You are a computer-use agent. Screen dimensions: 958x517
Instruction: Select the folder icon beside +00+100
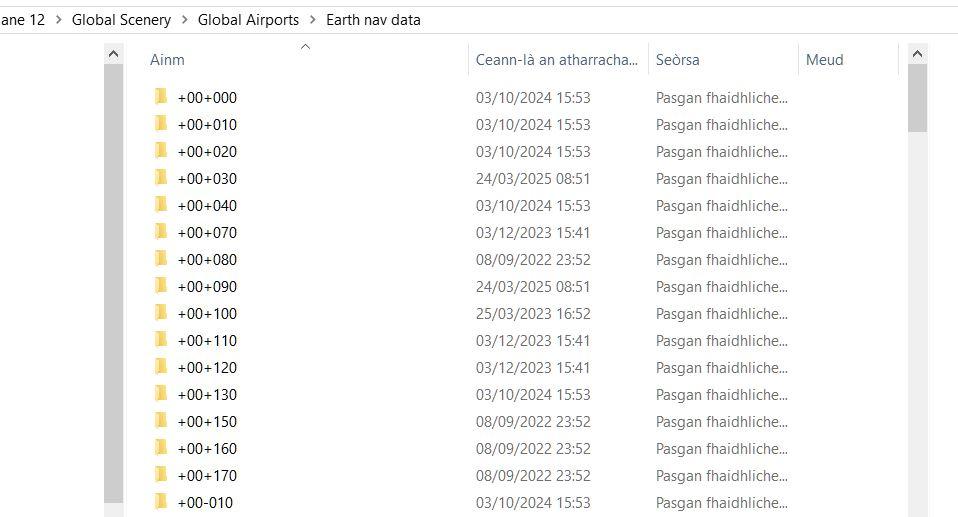coord(160,313)
